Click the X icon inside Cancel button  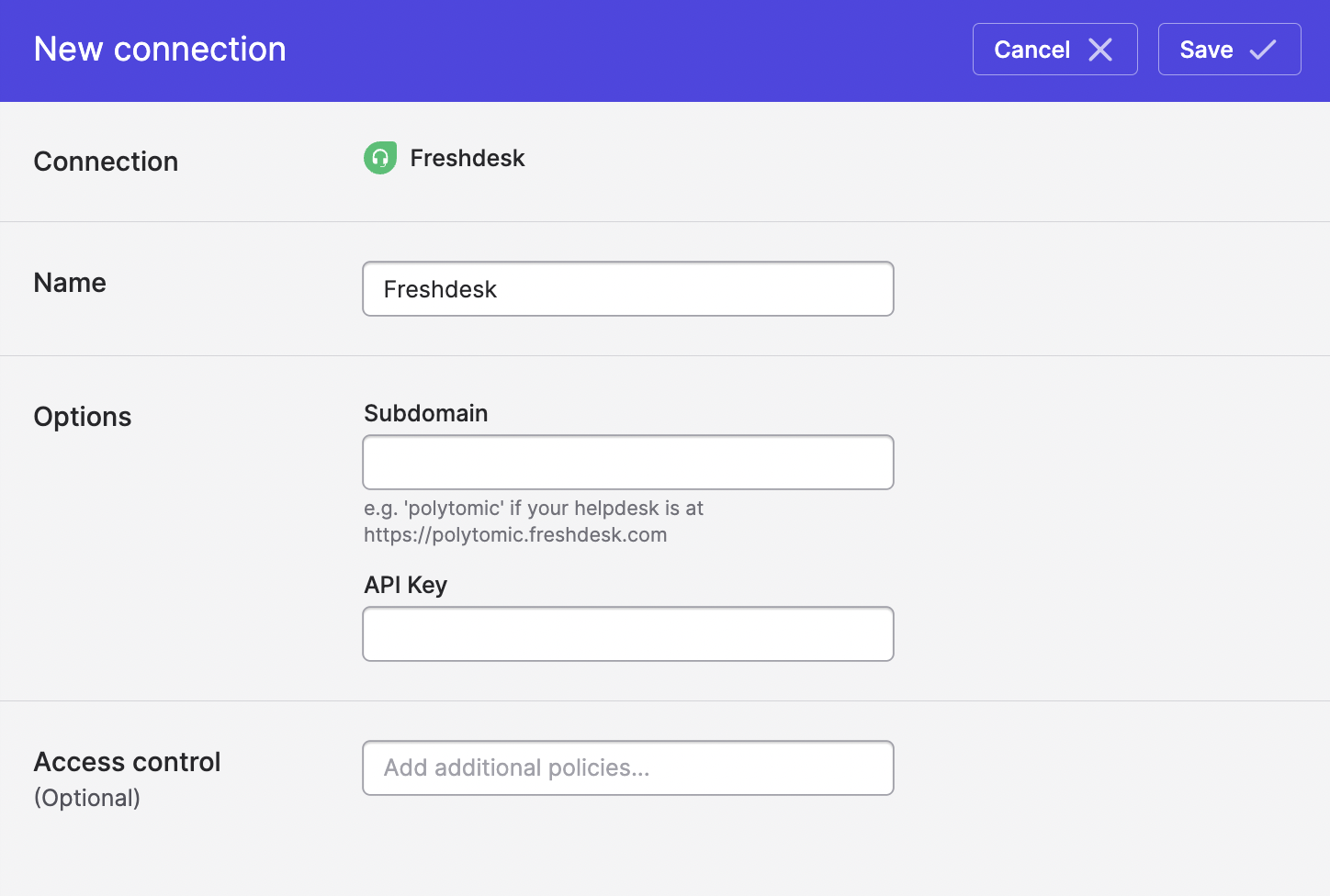(x=1100, y=50)
